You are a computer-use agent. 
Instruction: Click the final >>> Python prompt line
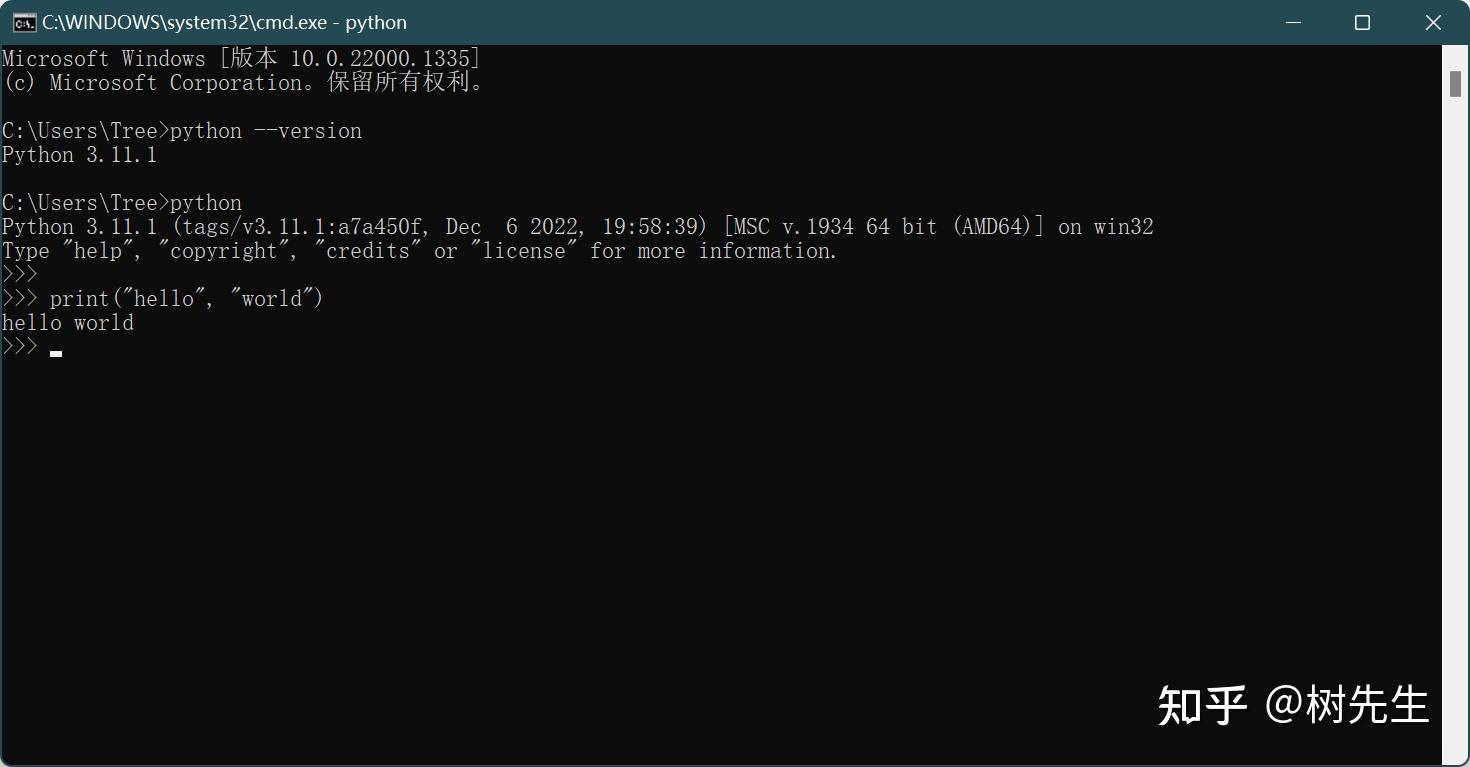coord(19,345)
